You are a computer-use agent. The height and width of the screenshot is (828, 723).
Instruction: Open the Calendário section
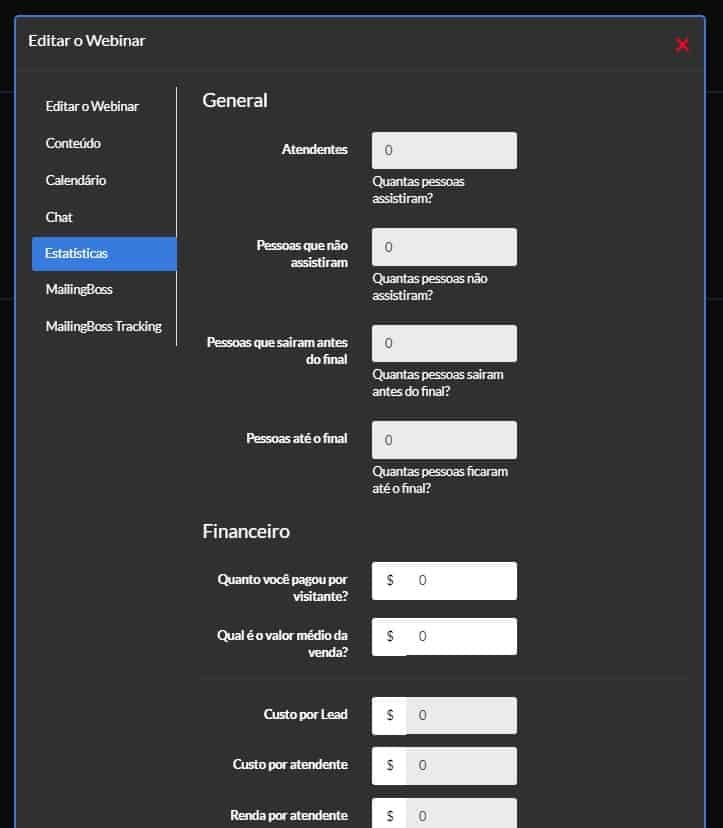tap(76, 180)
